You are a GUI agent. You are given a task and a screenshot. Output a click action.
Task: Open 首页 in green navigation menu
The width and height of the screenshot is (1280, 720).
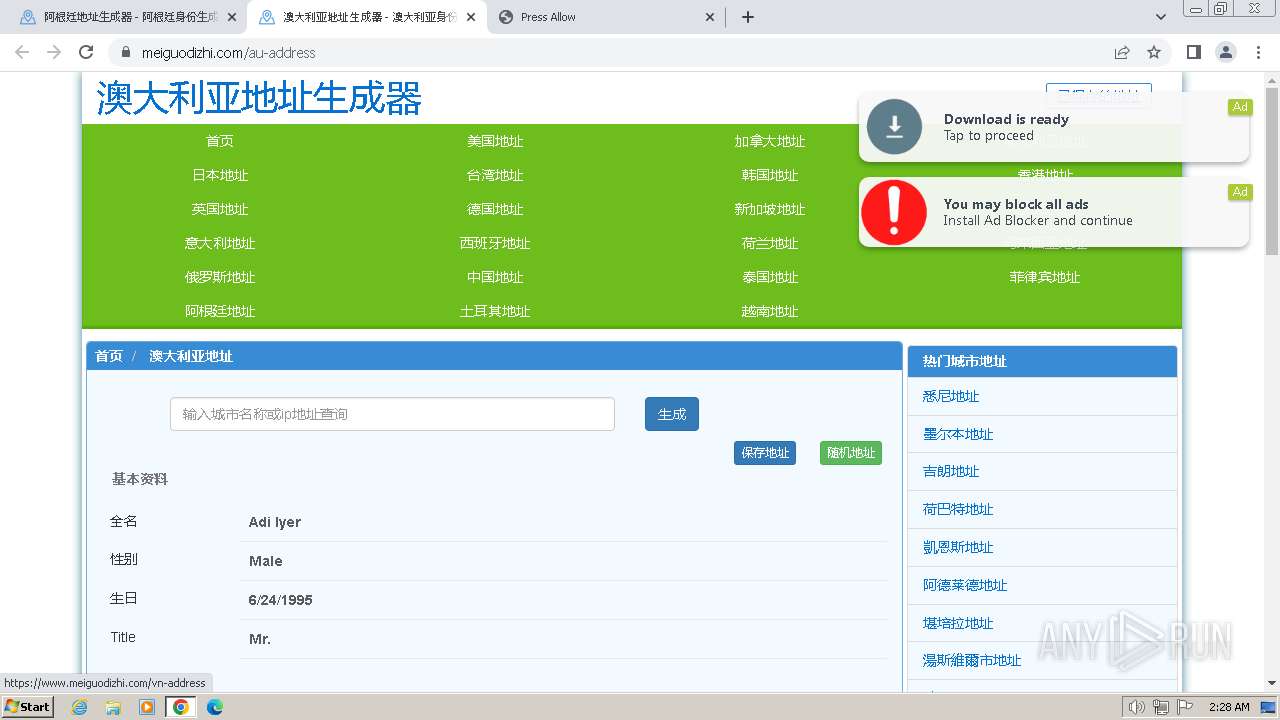220,141
